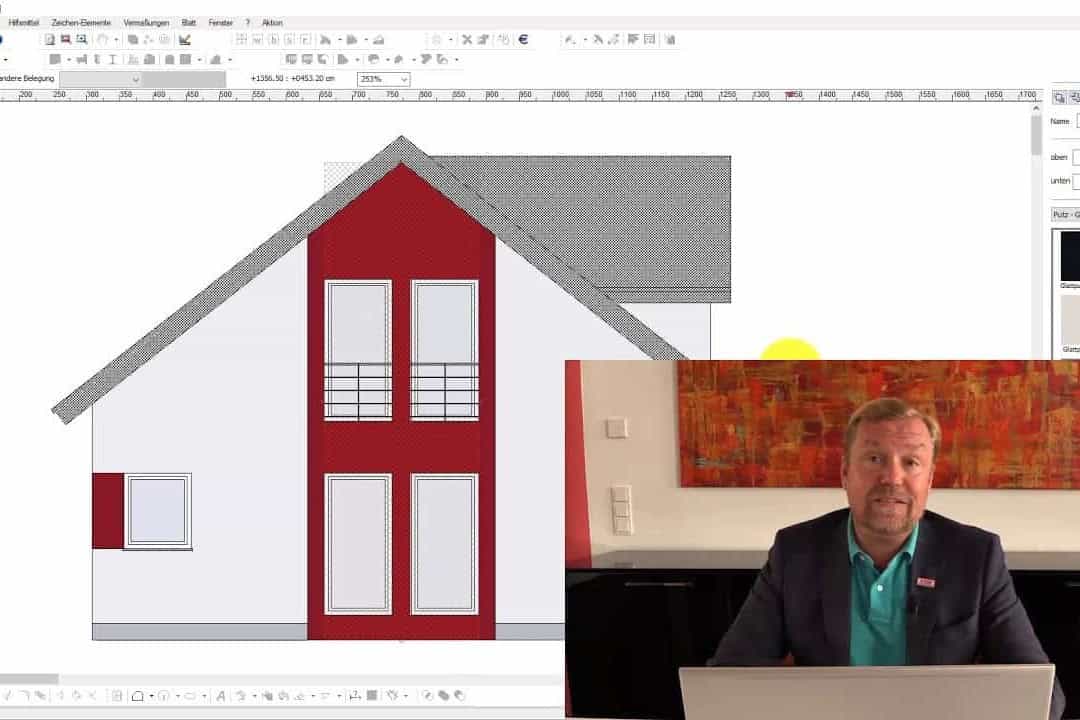Click the X delete icon in top toolbar

tap(466, 40)
